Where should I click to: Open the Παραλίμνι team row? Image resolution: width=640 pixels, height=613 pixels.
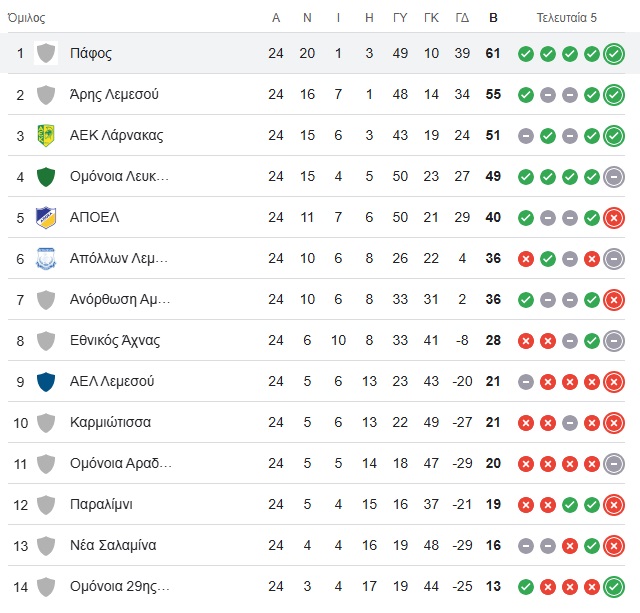tap(316, 504)
